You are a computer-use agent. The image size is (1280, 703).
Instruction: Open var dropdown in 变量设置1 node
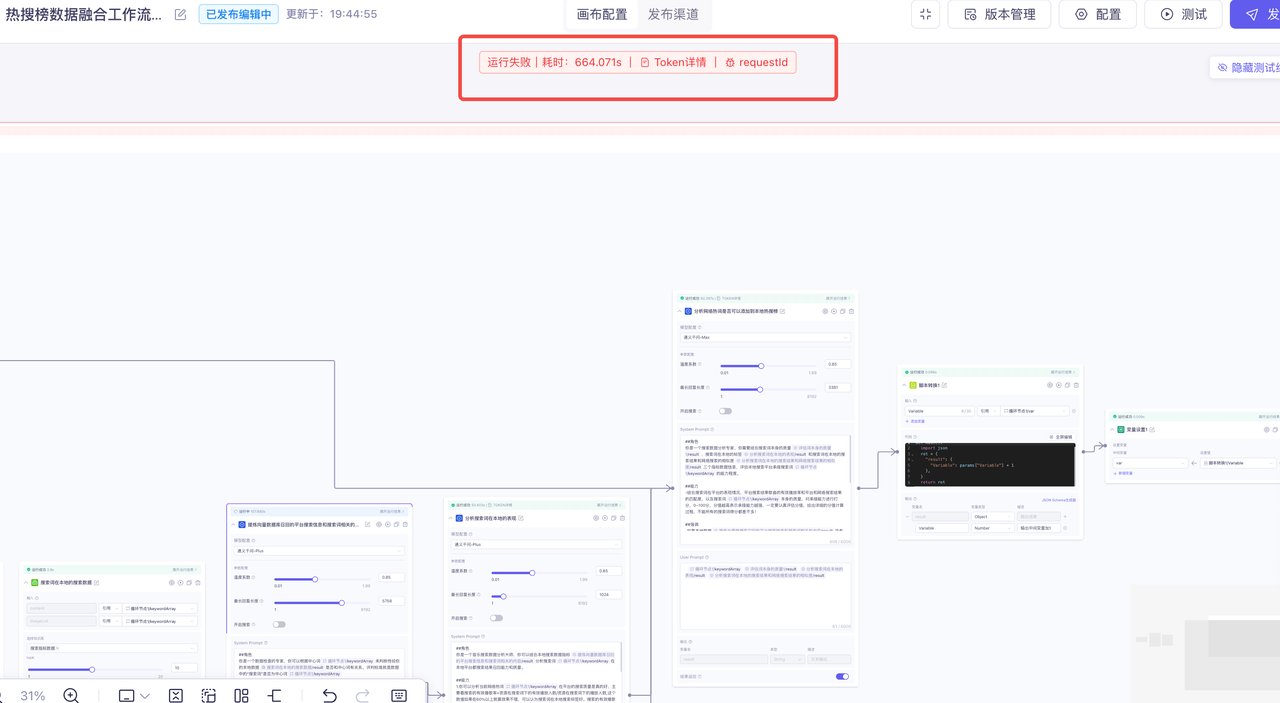1149,463
